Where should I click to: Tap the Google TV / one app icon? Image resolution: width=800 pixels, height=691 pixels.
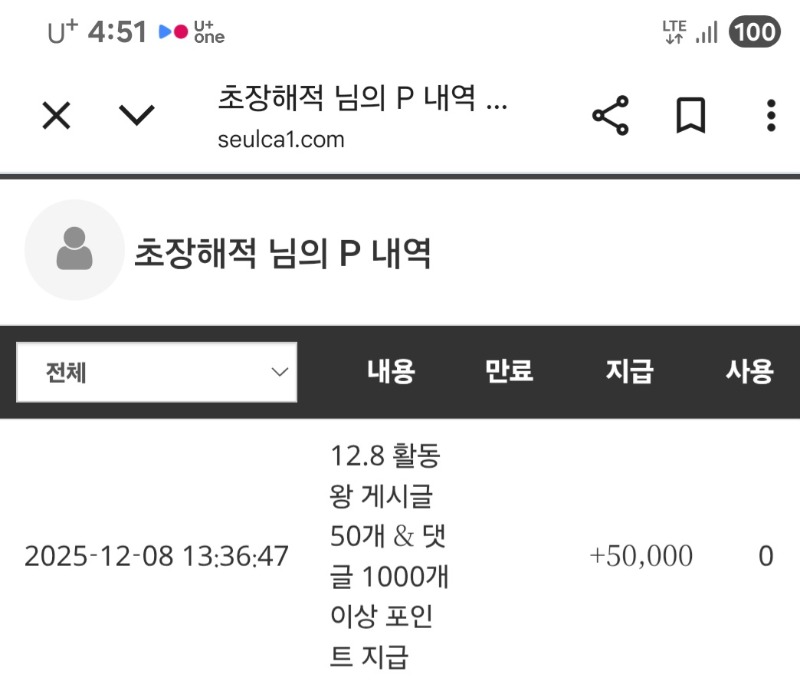(x=186, y=31)
